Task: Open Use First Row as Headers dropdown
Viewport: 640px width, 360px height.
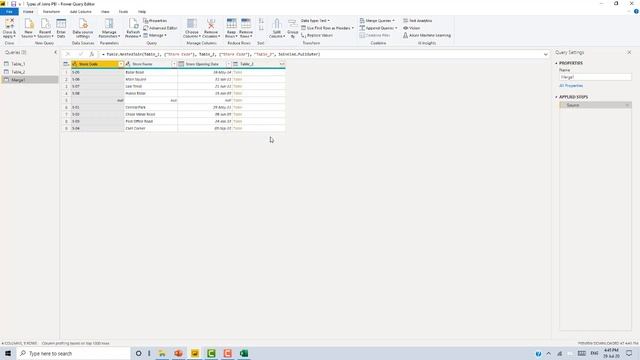Action: pyautogui.click(x=327, y=28)
